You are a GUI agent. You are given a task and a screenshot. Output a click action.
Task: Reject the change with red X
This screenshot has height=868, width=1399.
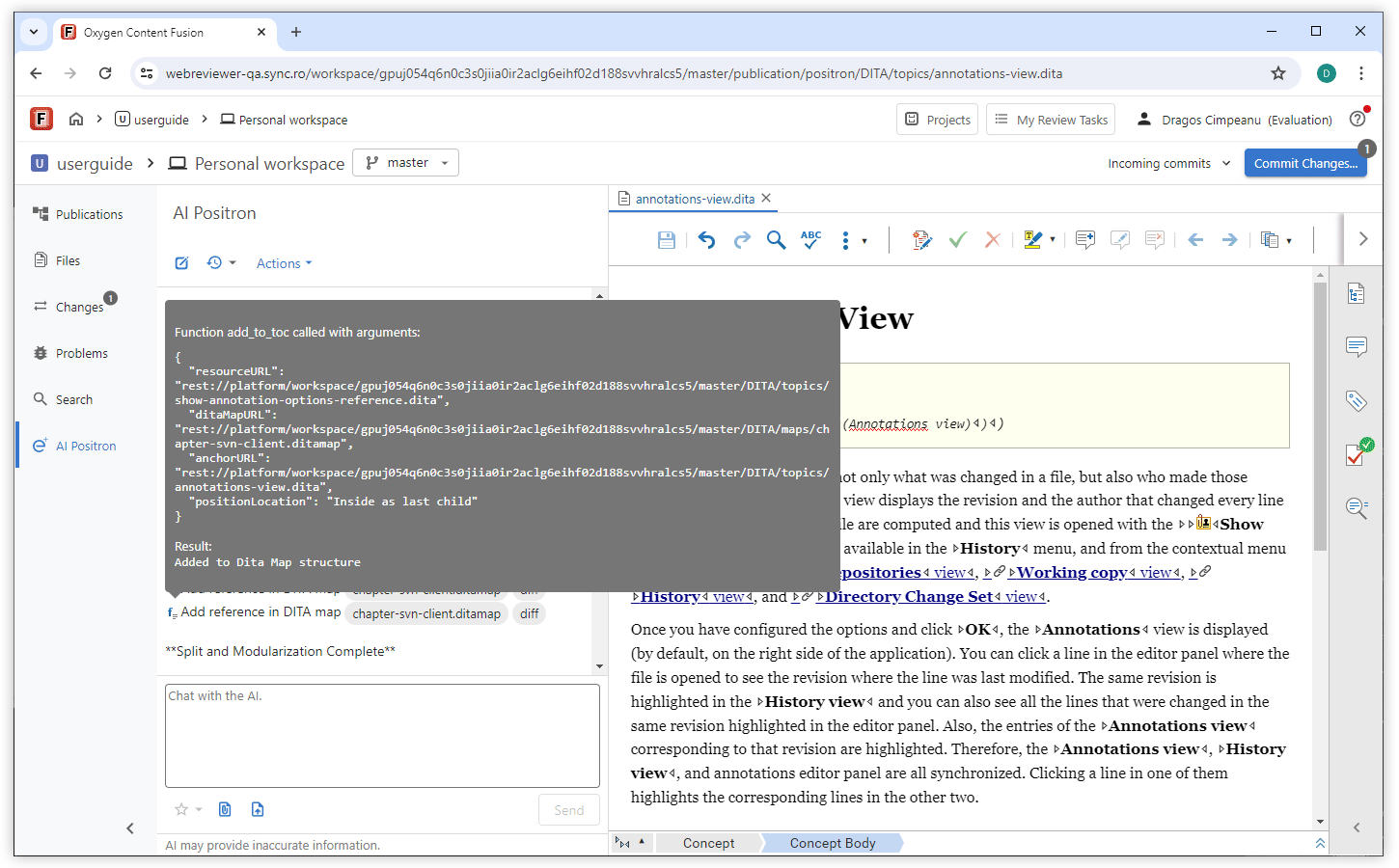(992, 240)
